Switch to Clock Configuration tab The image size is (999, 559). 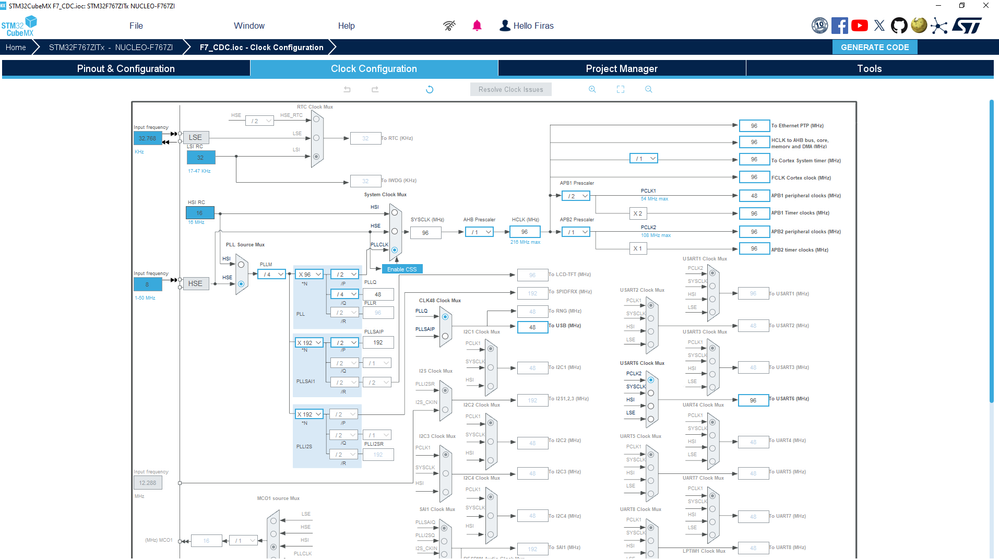[x=374, y=68]
